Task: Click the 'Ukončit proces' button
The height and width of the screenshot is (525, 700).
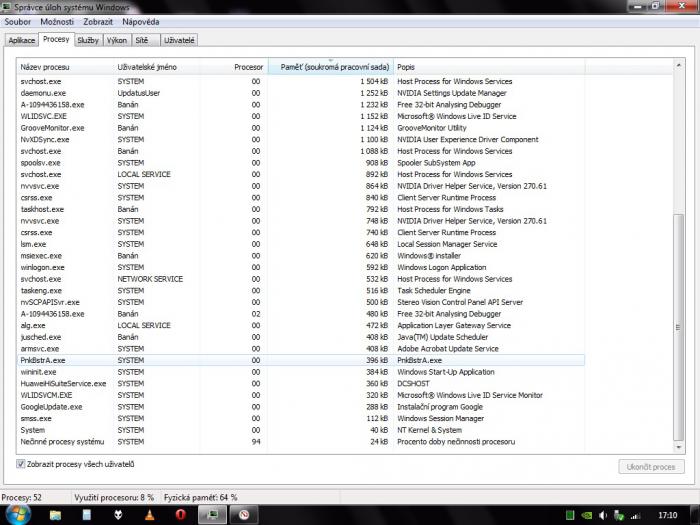Action: (652, 467)
